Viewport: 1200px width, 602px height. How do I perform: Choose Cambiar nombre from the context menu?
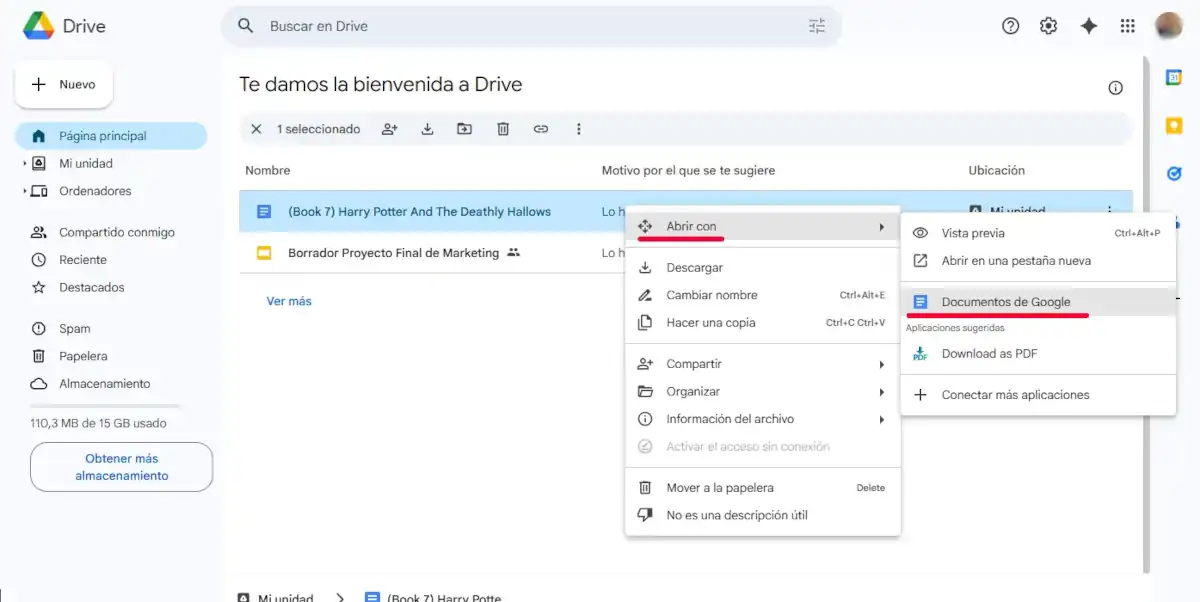(712, 295)
